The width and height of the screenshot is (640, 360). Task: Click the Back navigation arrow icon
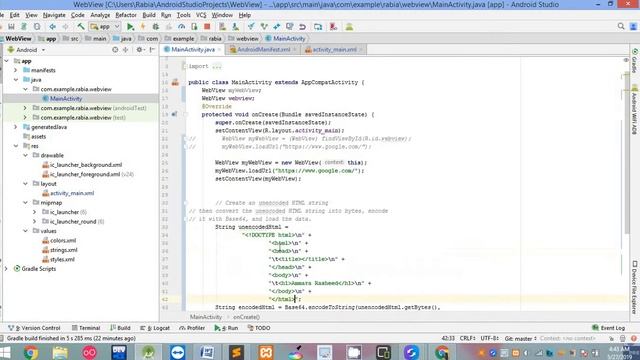click(53, 27)
